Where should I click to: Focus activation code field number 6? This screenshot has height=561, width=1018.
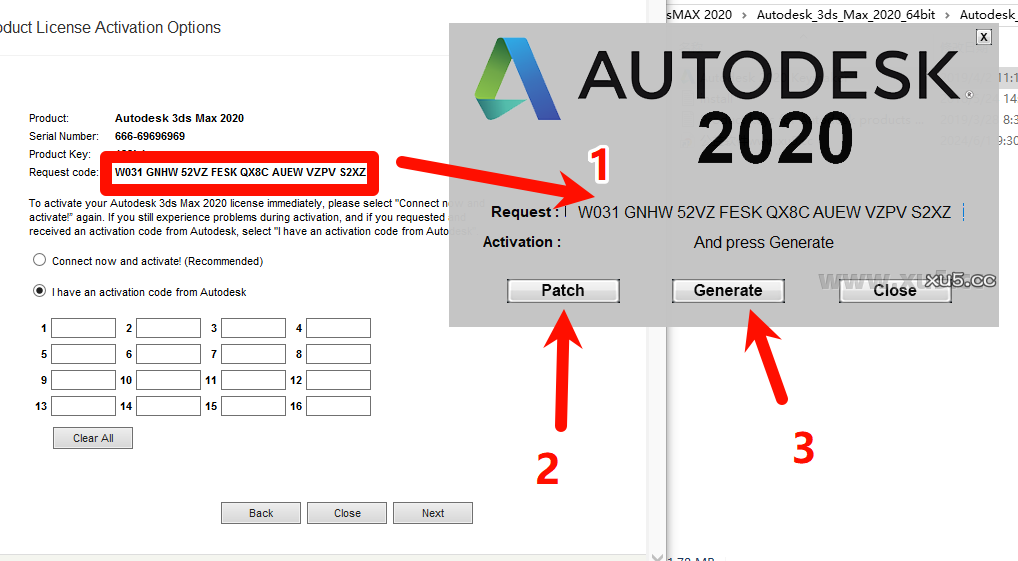click(168, 354)
